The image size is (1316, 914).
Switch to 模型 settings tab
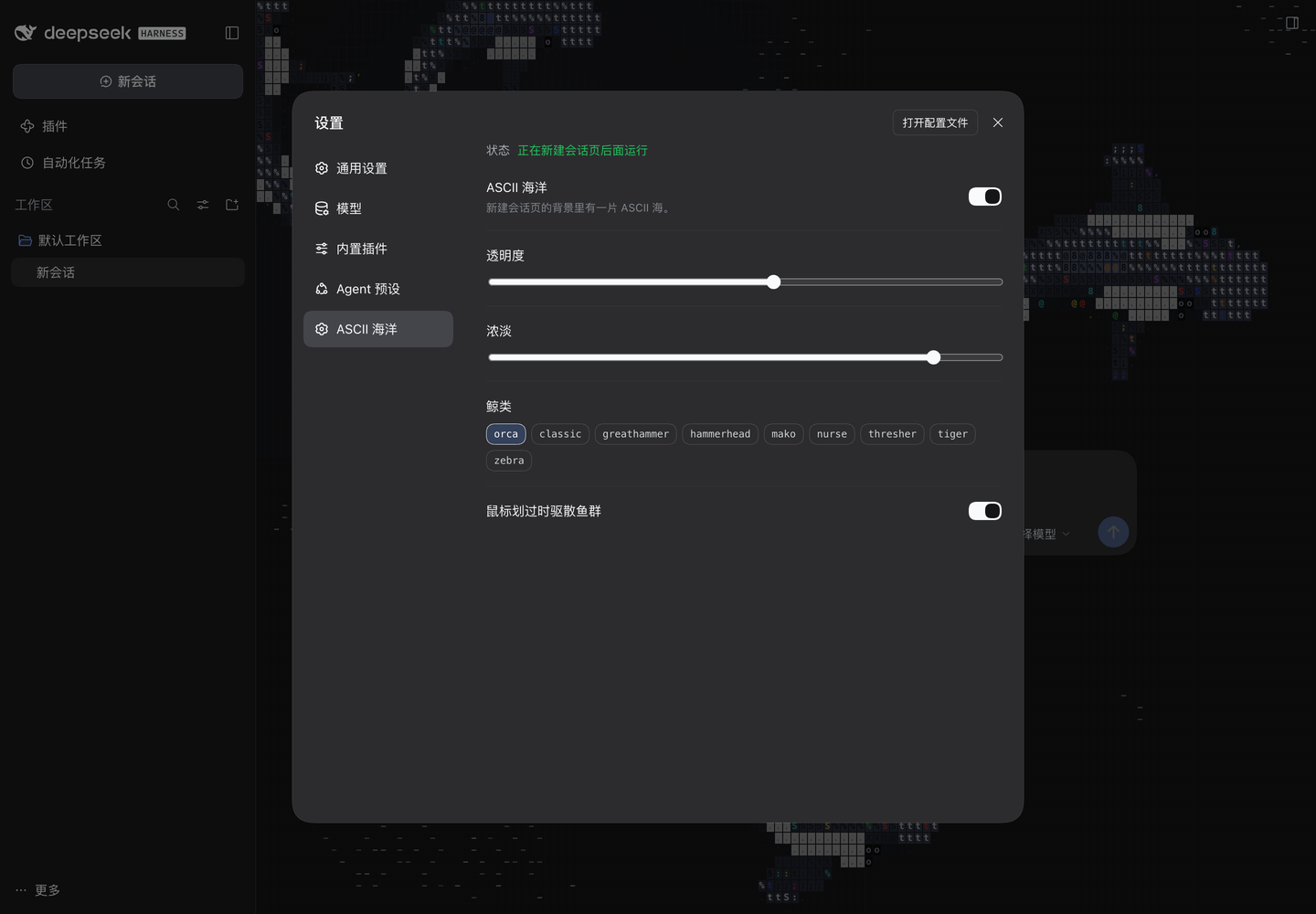[378, 208]
